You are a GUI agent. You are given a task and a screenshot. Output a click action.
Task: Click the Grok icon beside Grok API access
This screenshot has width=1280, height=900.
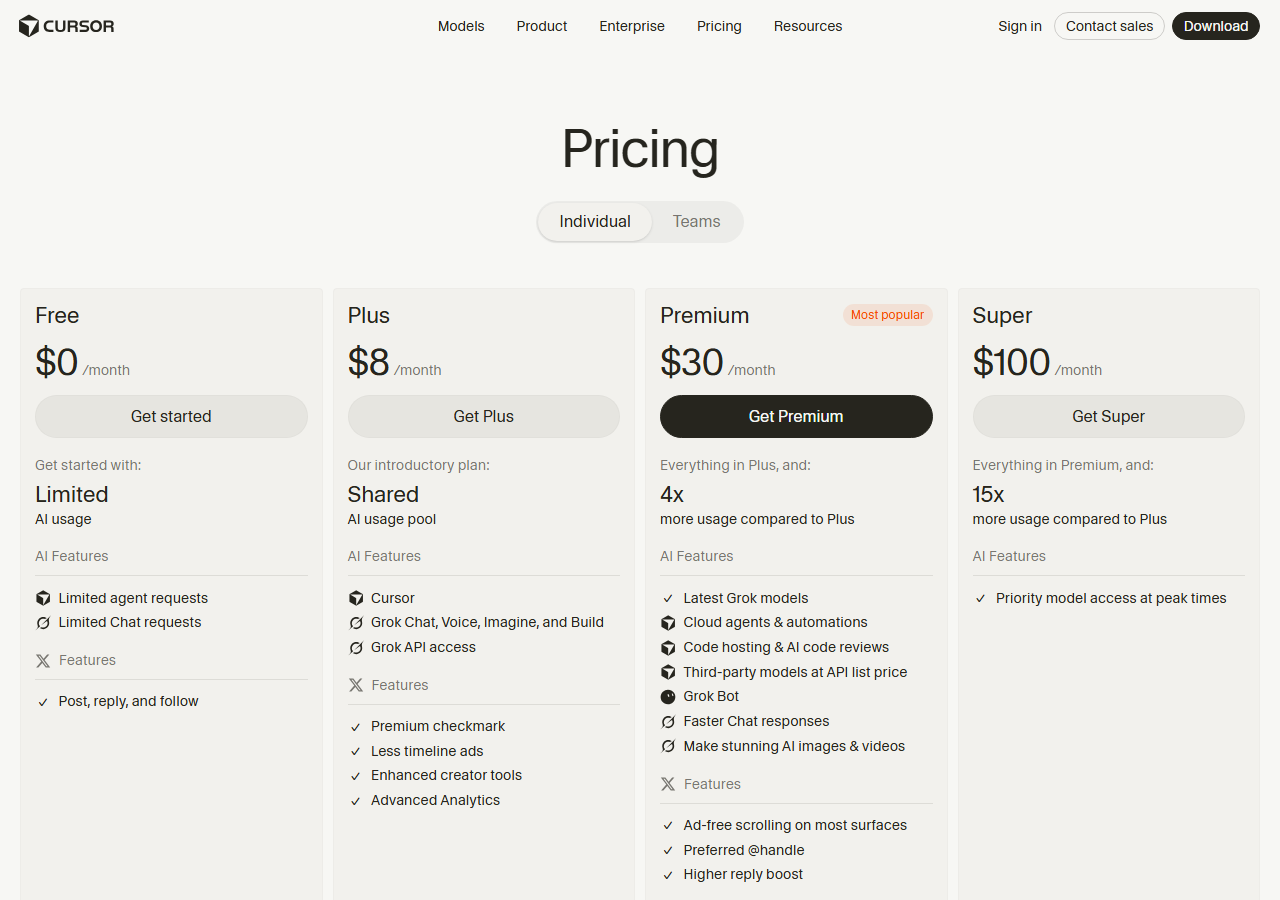356,648
